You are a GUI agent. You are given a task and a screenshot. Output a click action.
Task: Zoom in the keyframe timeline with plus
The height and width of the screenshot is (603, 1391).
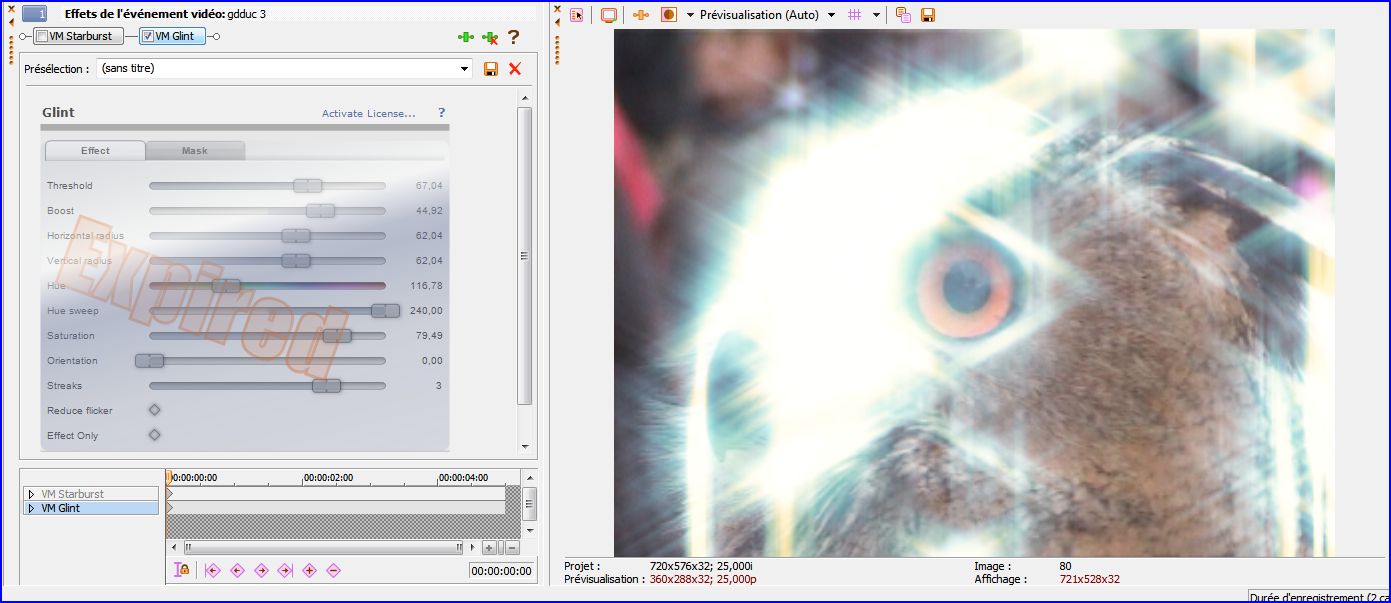[489, 547]
